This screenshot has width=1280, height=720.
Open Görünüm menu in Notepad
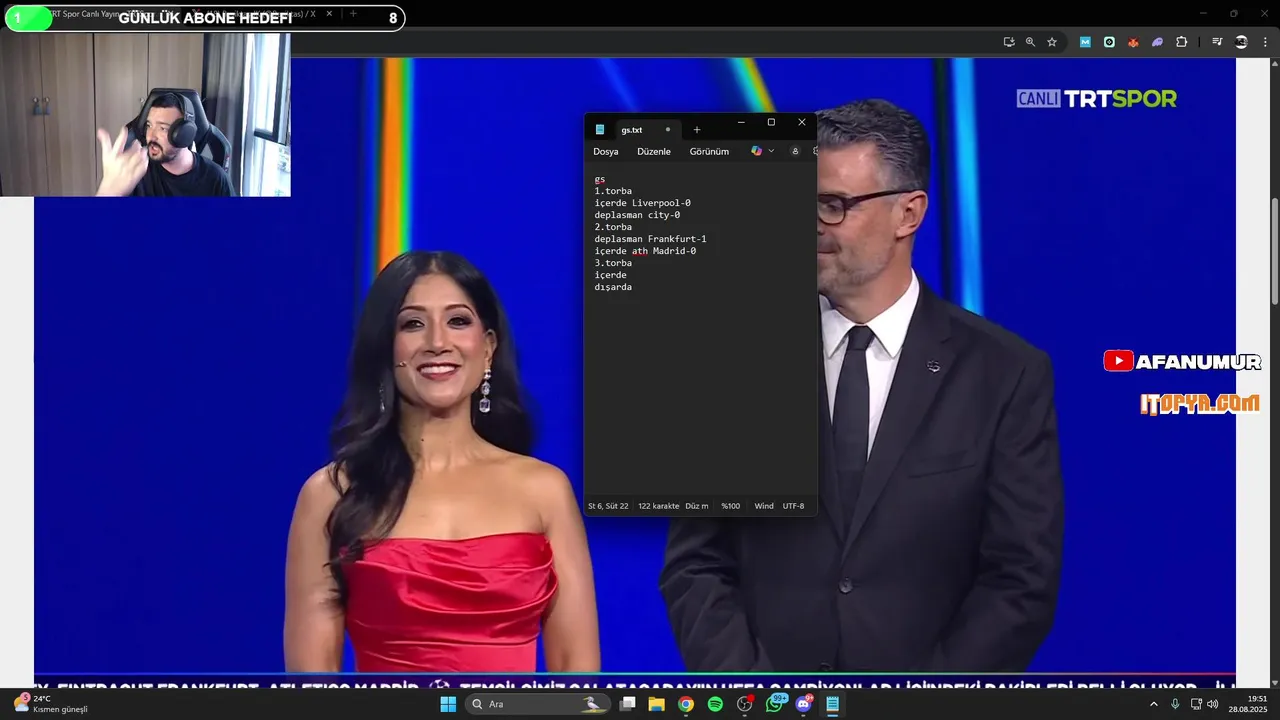click(709, 151)
